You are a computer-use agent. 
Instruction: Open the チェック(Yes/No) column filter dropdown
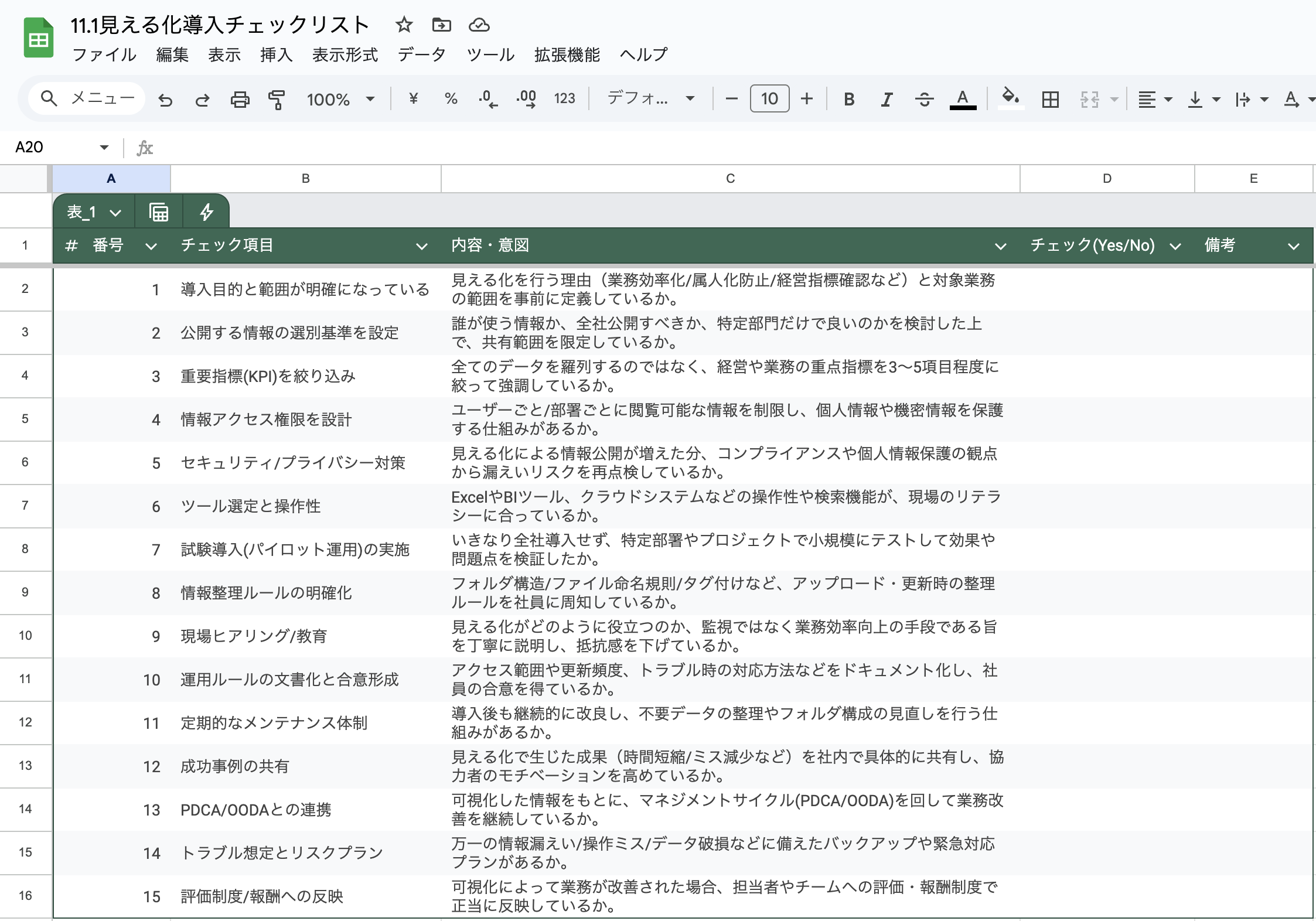pyautogui.click(x=1177, y=245)
